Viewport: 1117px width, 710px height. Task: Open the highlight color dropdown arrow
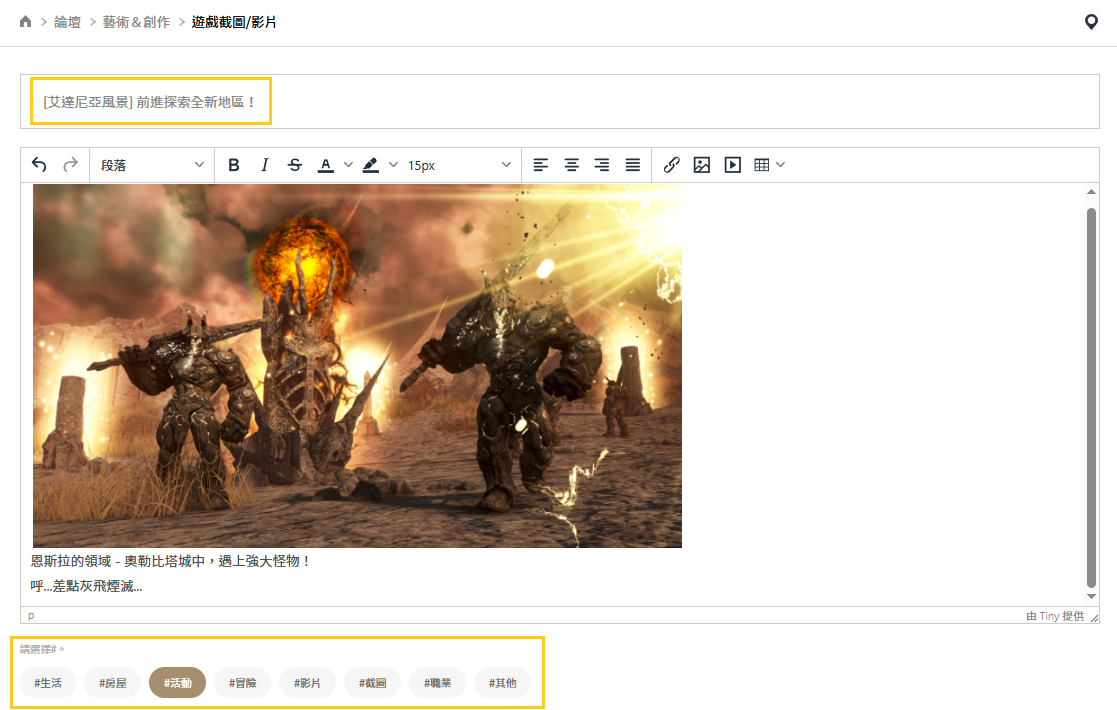pos(393,165)
